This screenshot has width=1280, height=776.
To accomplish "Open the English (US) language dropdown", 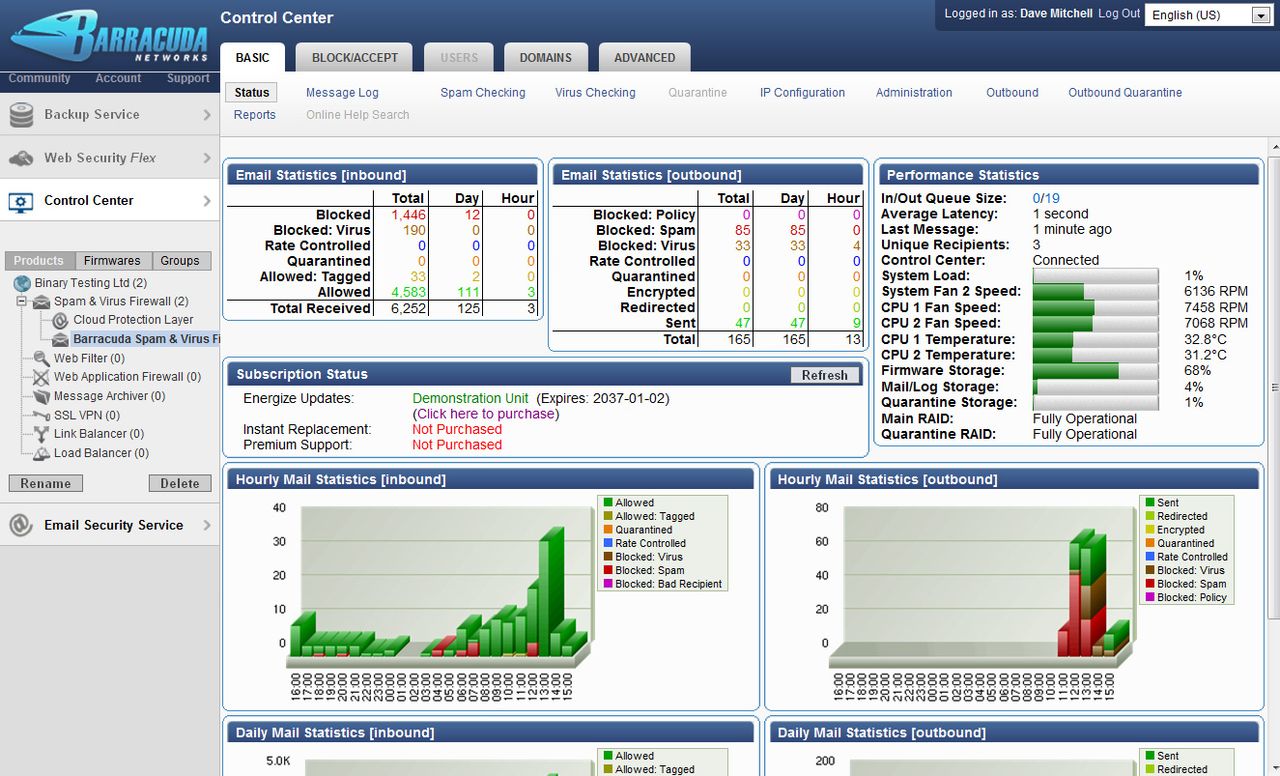I will click(x=1208, y=15).
